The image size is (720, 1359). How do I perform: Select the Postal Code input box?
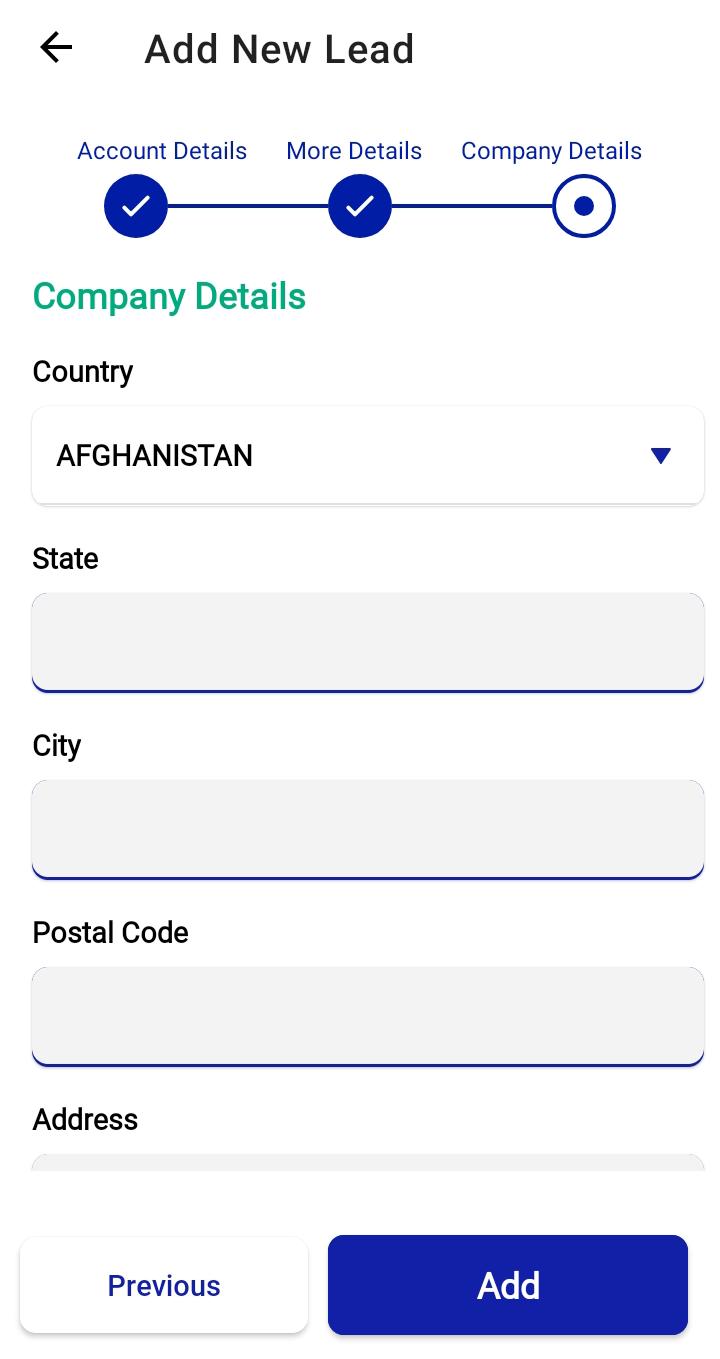[x=368, y=1015]
